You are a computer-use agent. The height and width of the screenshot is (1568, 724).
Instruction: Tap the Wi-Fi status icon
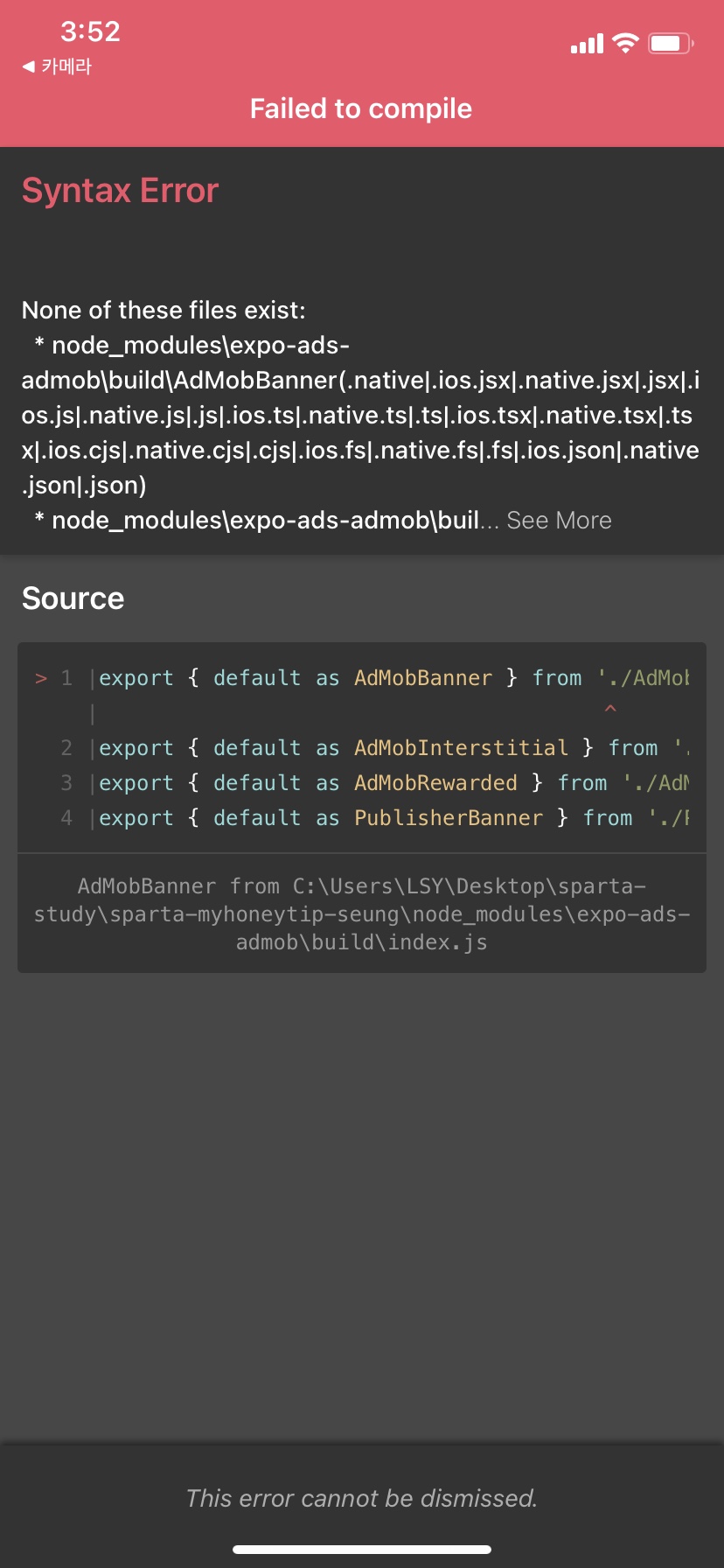coord(626,43)
